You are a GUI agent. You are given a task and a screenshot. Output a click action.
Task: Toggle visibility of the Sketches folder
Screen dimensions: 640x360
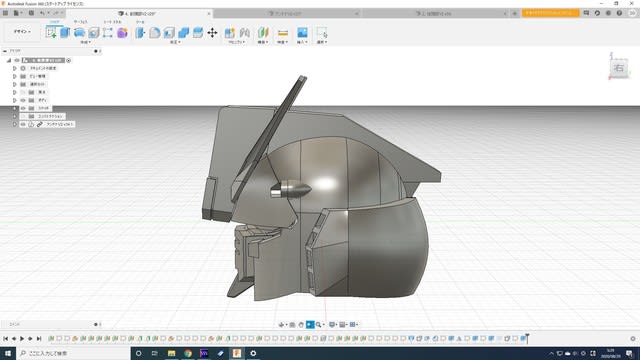[23, 108]
